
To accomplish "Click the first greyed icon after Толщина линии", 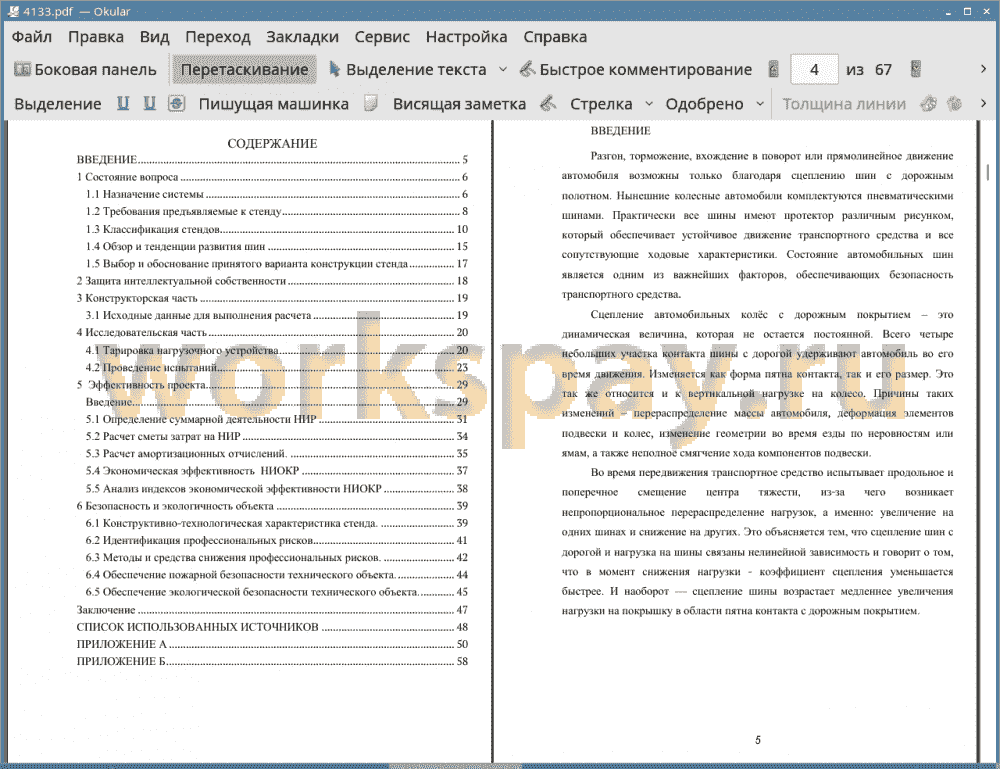I will click(x=929, y=104).
